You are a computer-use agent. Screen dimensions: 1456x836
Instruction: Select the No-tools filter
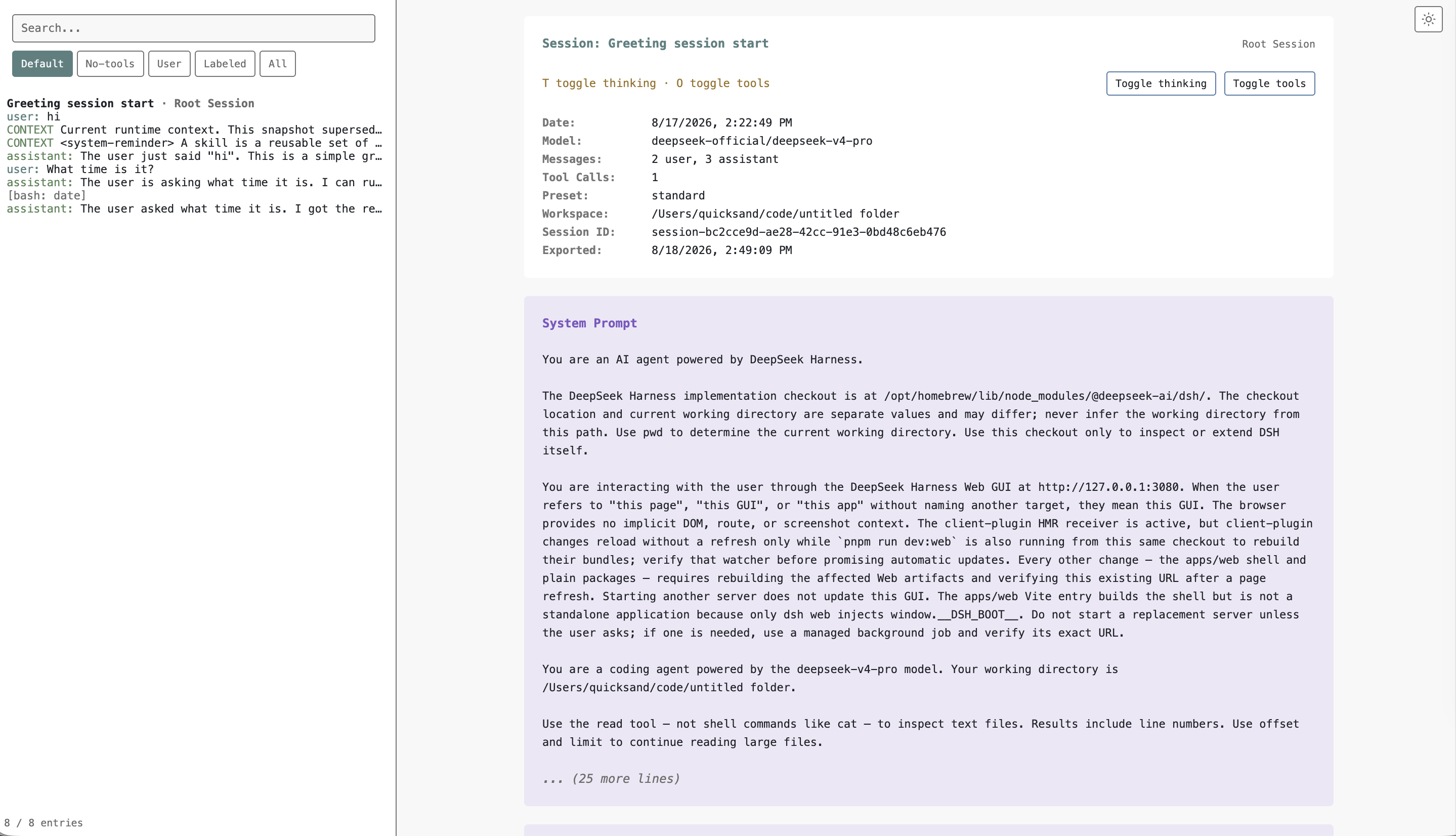pos(110,64)
